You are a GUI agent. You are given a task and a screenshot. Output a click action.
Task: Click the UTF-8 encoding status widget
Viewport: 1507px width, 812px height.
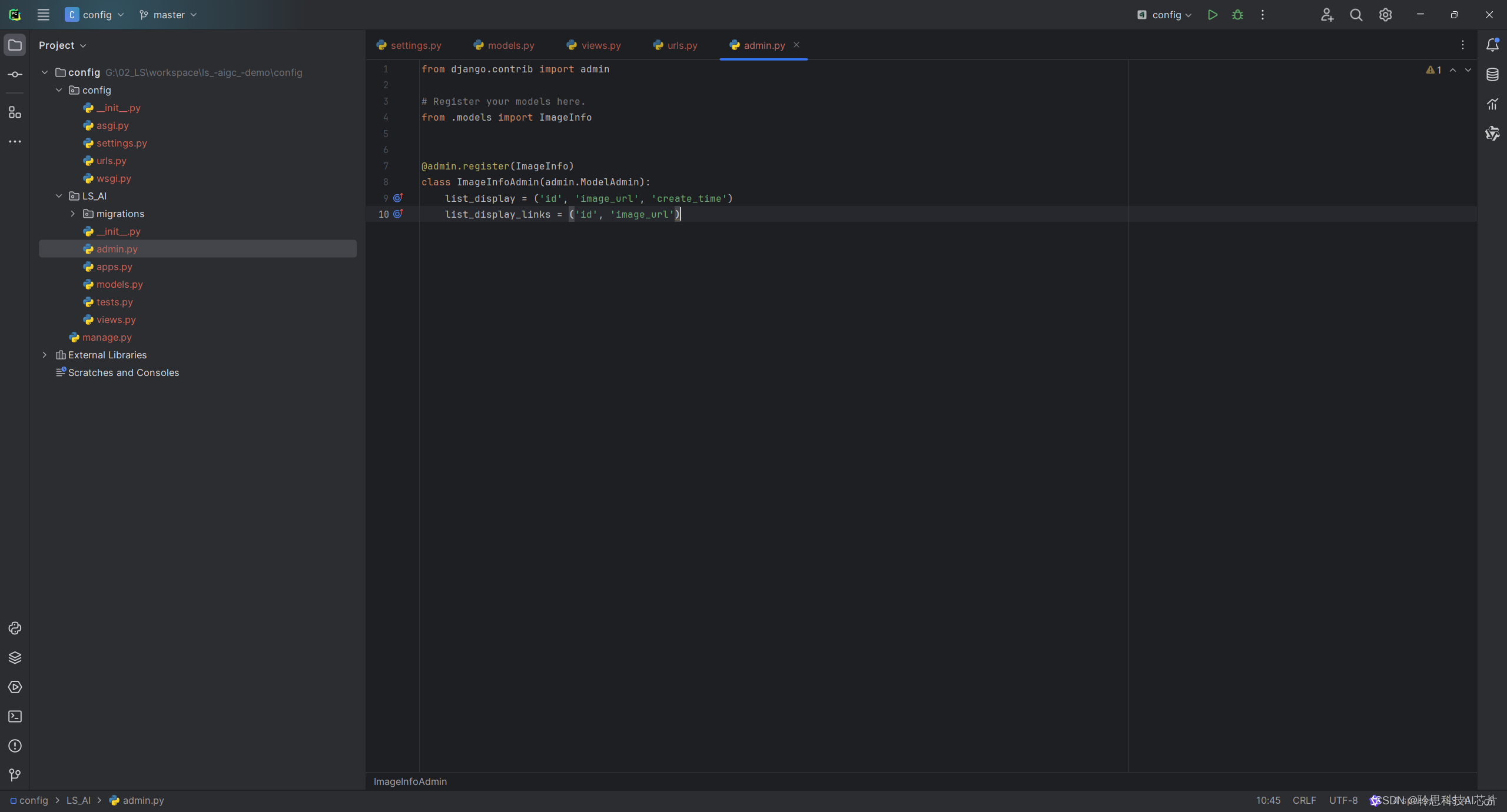click(1343, 800)
